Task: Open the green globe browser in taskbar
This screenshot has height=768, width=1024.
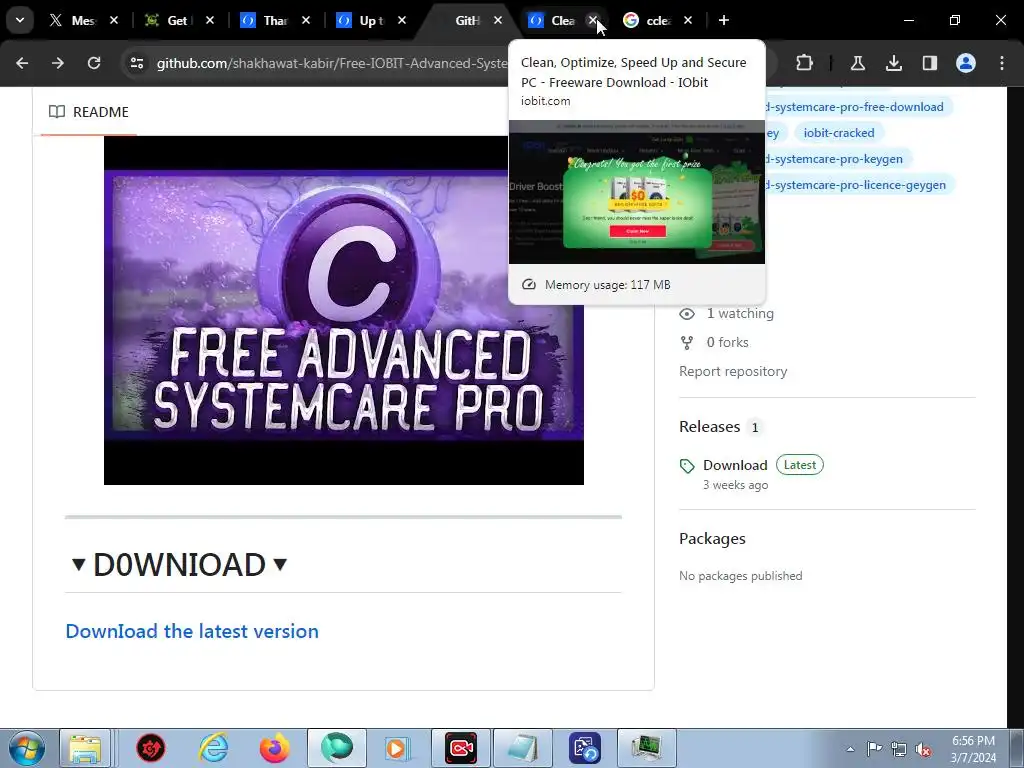Action: 337,748
